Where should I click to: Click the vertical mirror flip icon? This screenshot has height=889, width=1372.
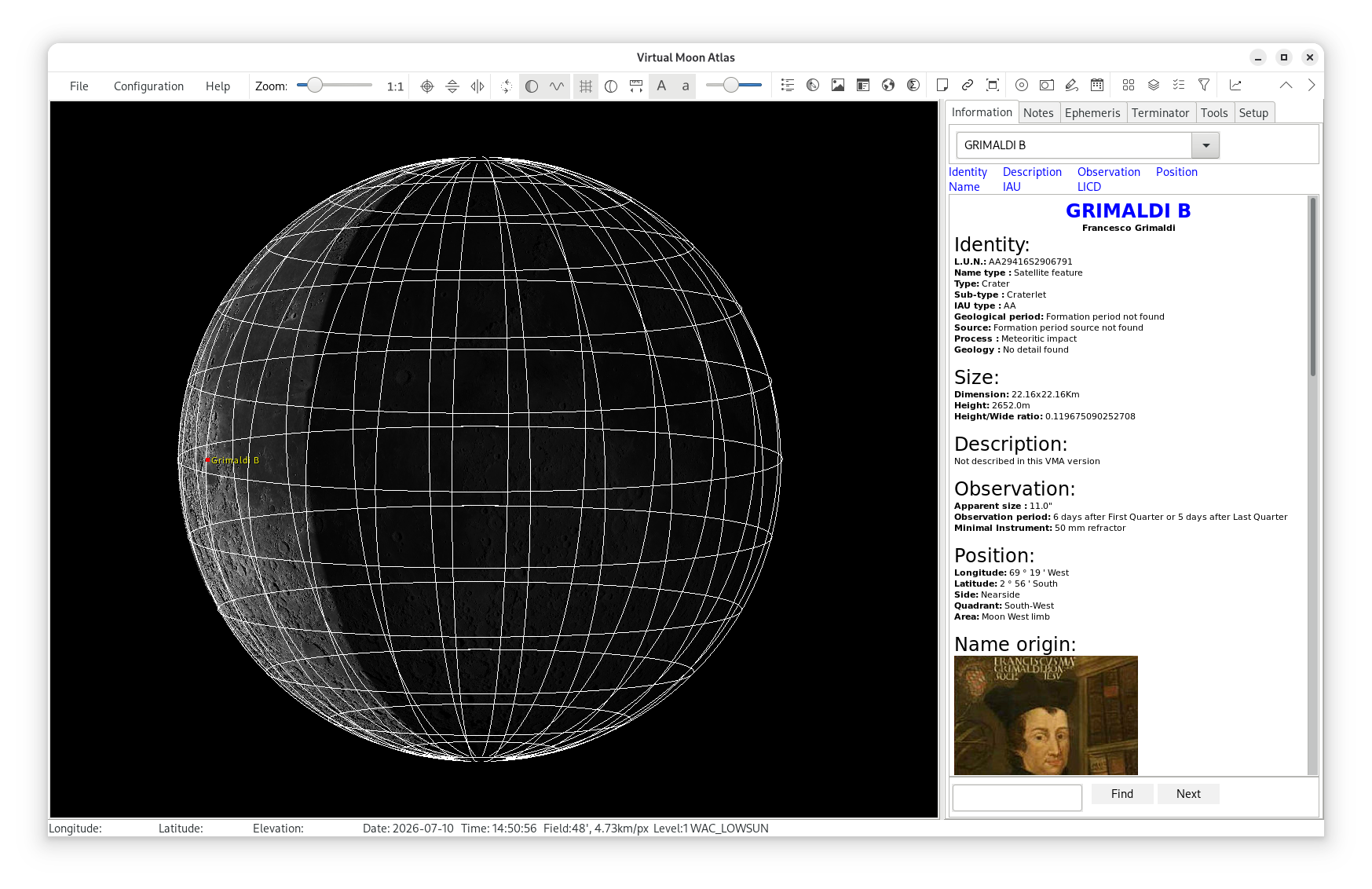(452, 86)
